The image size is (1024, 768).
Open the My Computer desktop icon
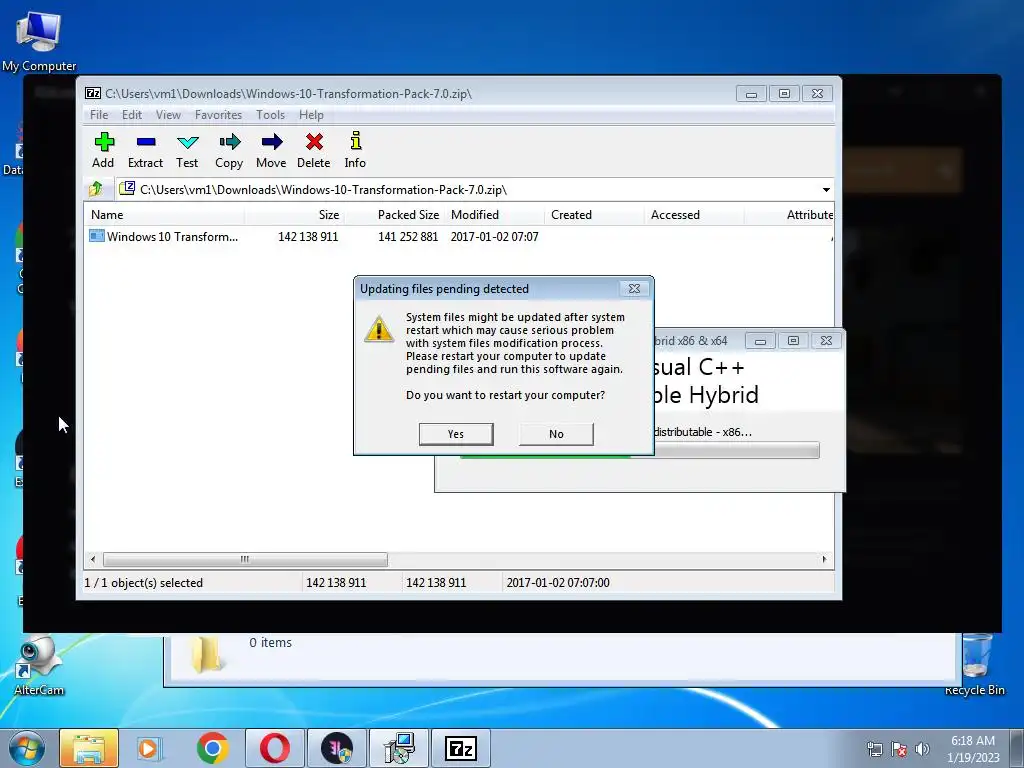click(x=39, y=41)
